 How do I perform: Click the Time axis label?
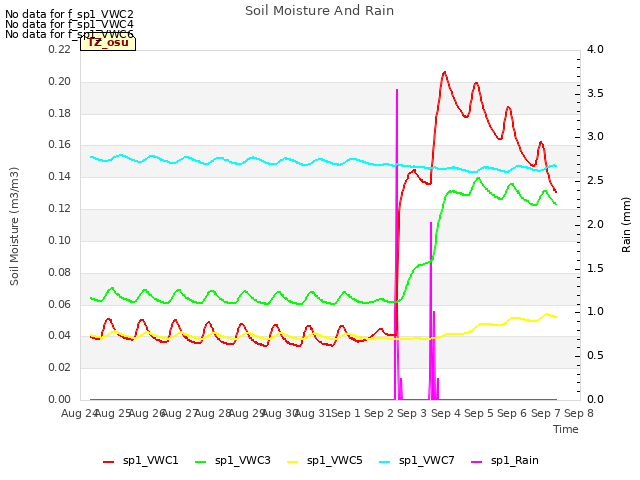(566, 429)
